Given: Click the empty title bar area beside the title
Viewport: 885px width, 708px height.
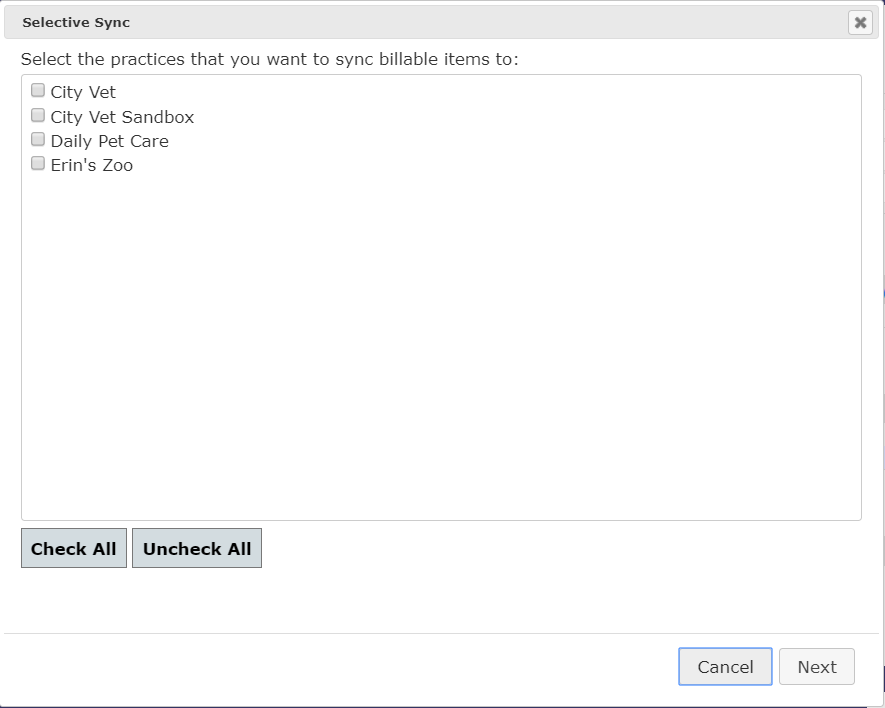Looking at the screenshot, I should click(485, 23).
